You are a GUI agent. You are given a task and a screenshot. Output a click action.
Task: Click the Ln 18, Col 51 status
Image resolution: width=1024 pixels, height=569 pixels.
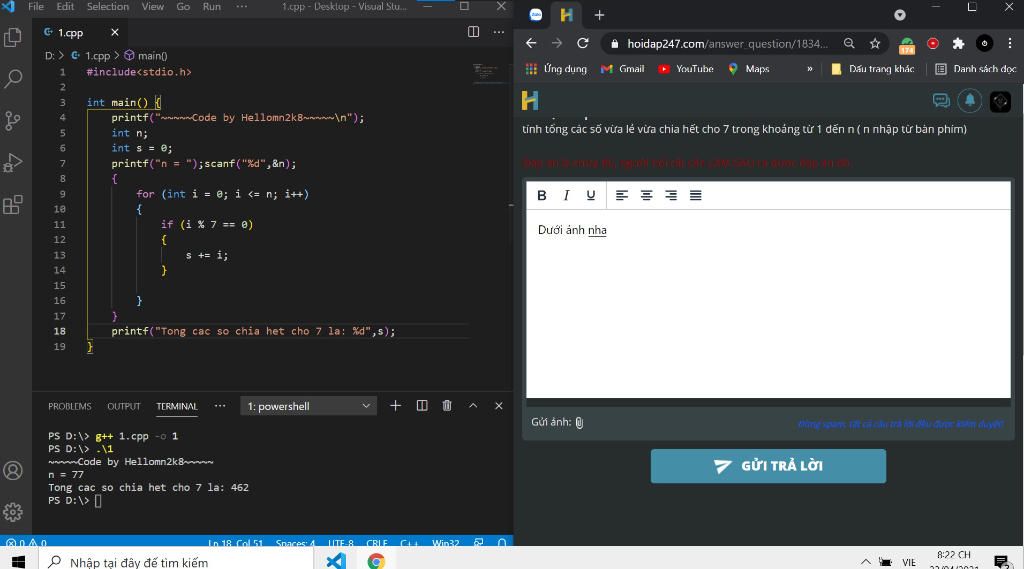[235, 542]
